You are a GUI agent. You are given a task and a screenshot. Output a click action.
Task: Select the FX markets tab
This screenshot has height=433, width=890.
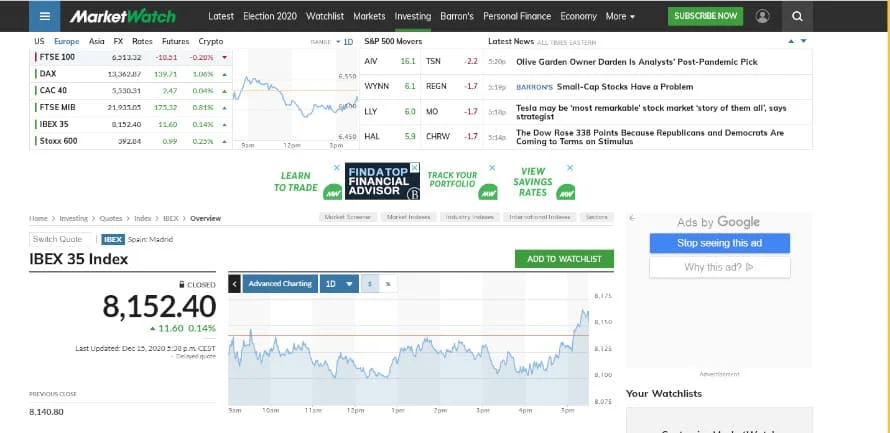pos(118,41)
